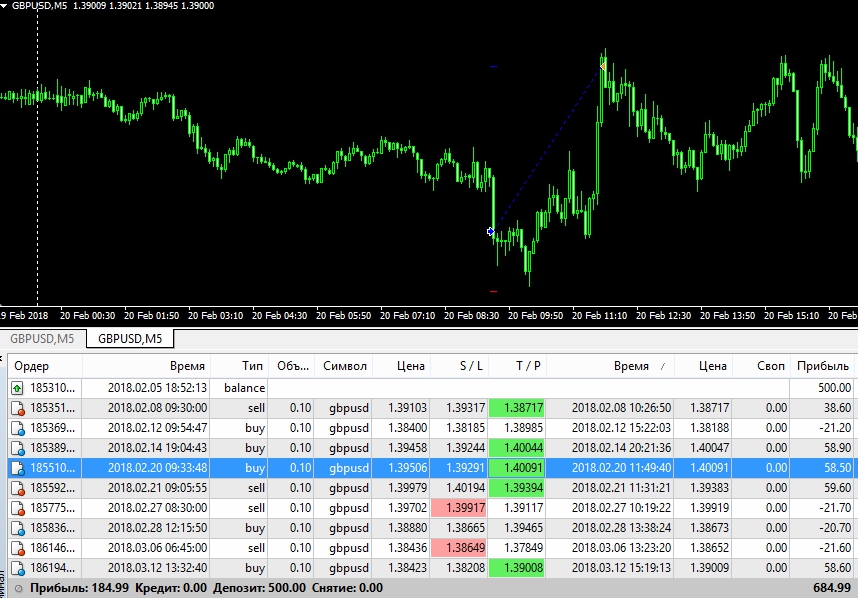Click the total profit value 684.99
Image resolution: width=858 pixels, height=598 pixels.
pyautogui.click(x=832, y=589)
